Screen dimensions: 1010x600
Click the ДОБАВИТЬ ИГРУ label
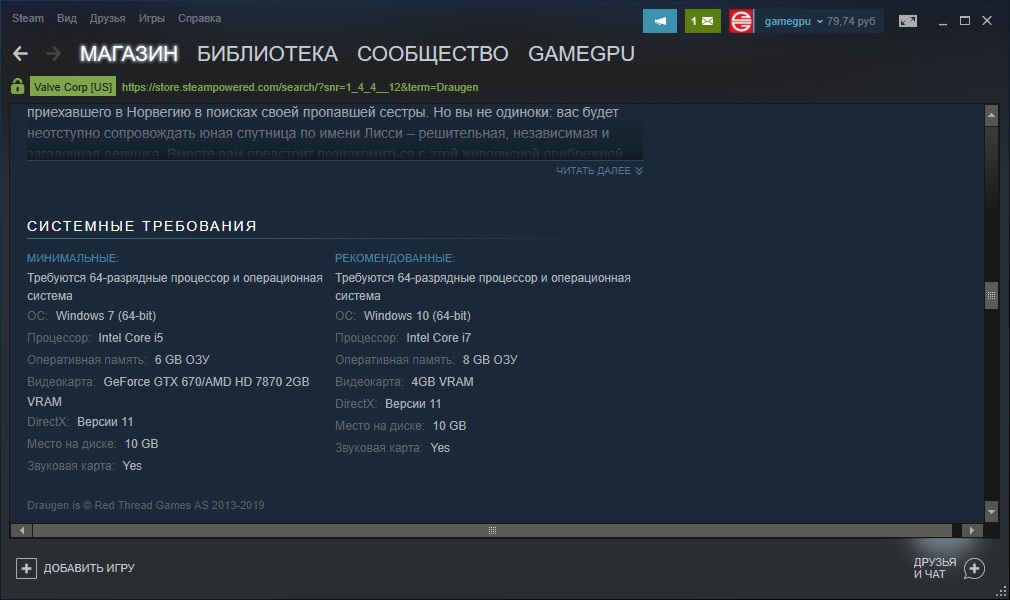(89, 568)
